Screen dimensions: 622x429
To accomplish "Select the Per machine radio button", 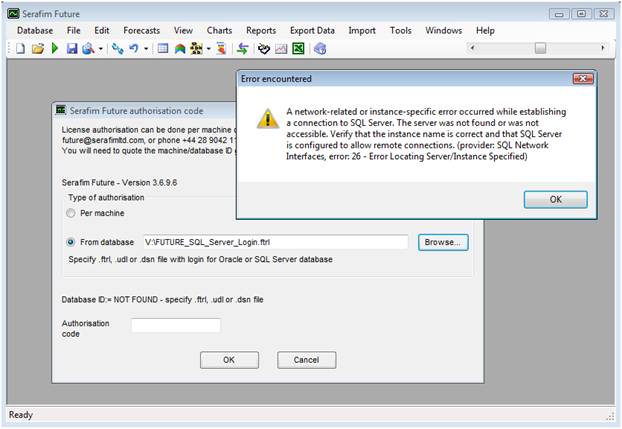I will tap(71, 213).
